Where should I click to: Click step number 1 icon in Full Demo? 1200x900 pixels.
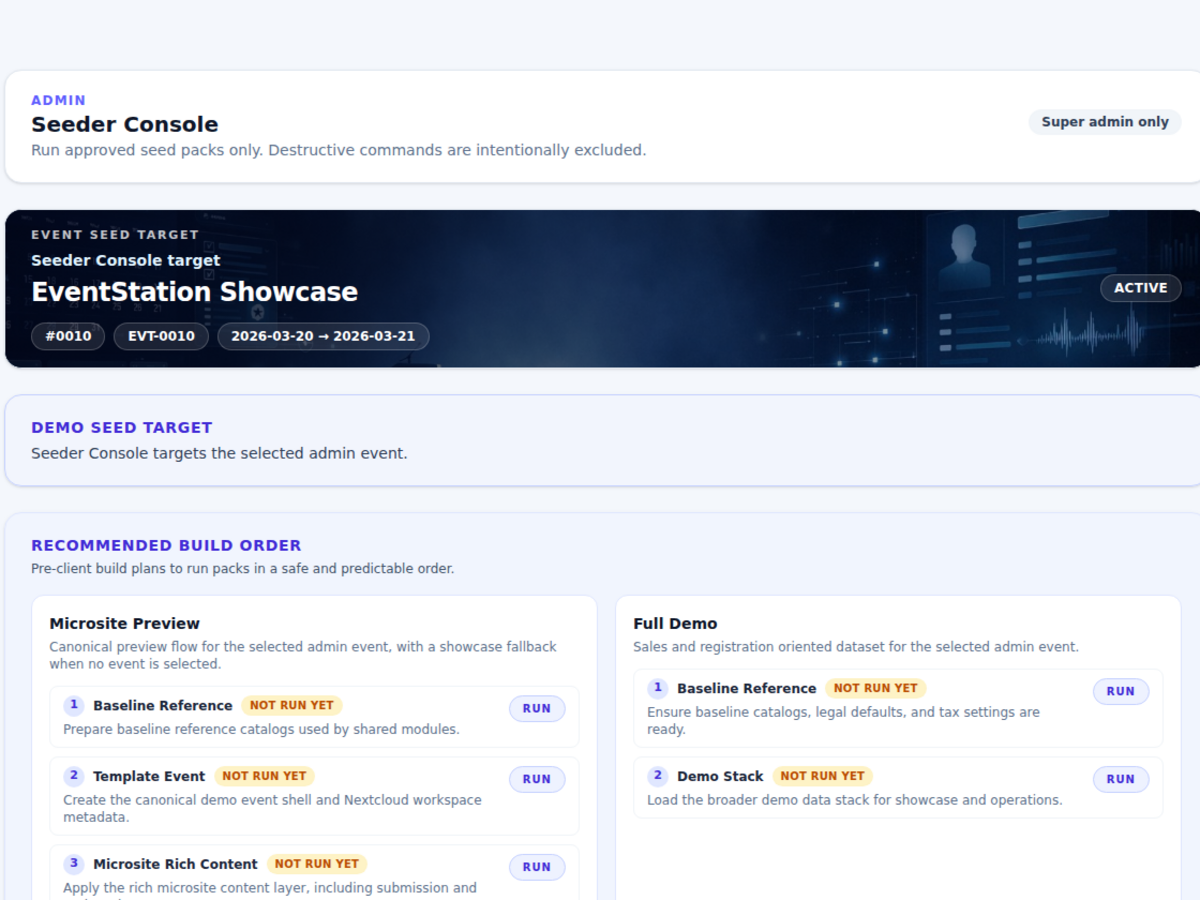(658, 688)
